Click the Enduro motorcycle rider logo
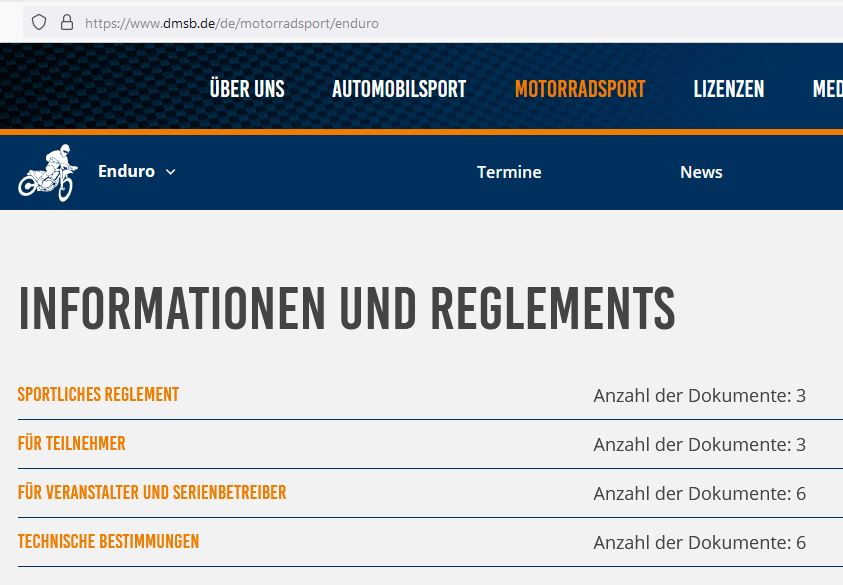The height and width of the screenshot is (585, 843). pos(47,172)
